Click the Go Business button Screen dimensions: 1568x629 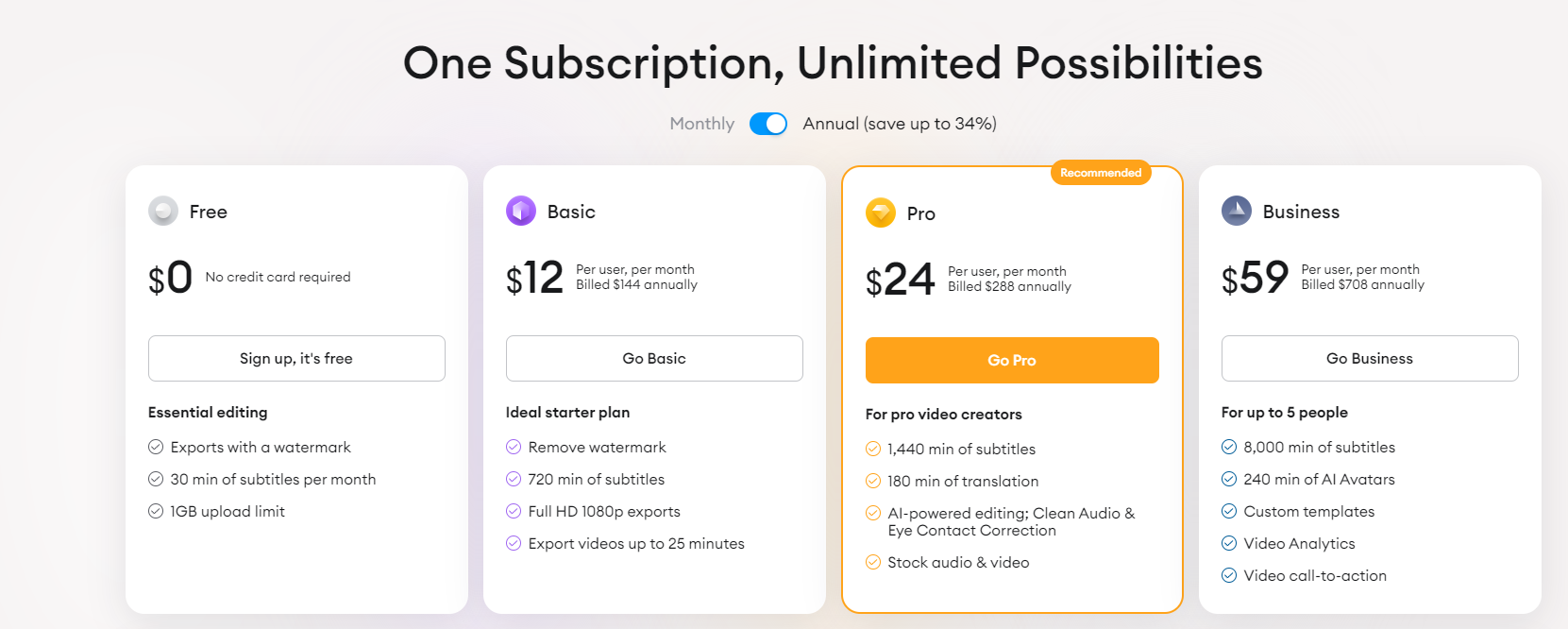(x=1370, y=358)
